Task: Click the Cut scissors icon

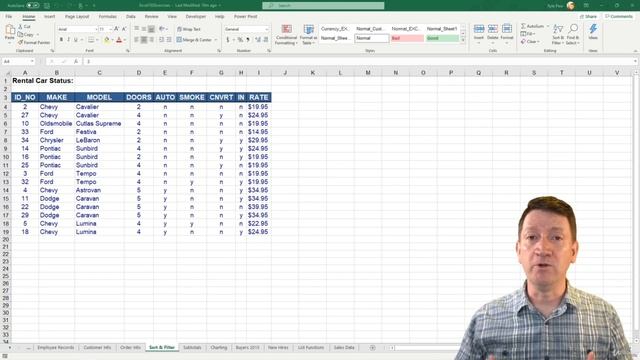Action: 20,27
